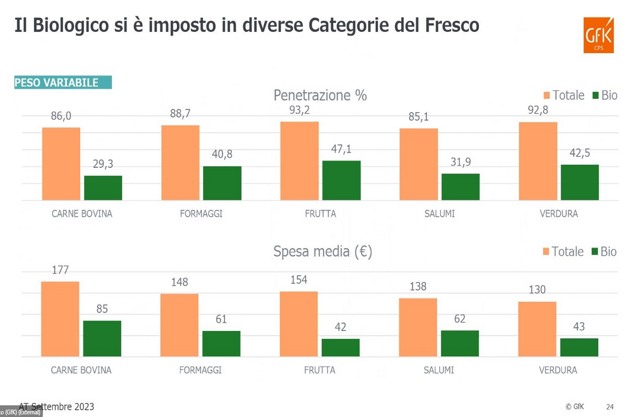Click the green Bio legend swatch for Spesa media
This screenshot has height=417, width=626.
point(594,252)
